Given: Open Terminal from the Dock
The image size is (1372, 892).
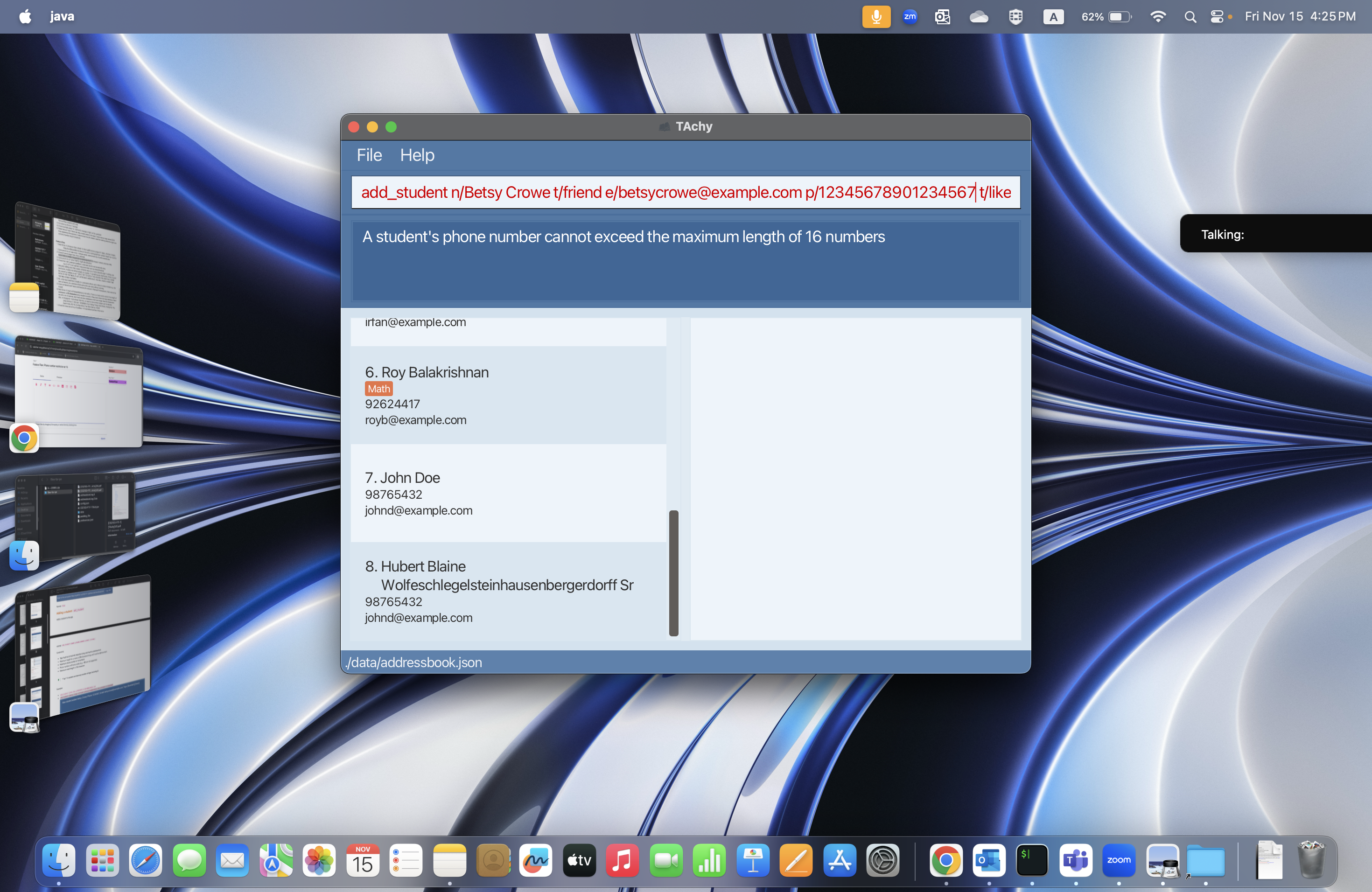Looking at the screenshot, I should pos(1032,860).
